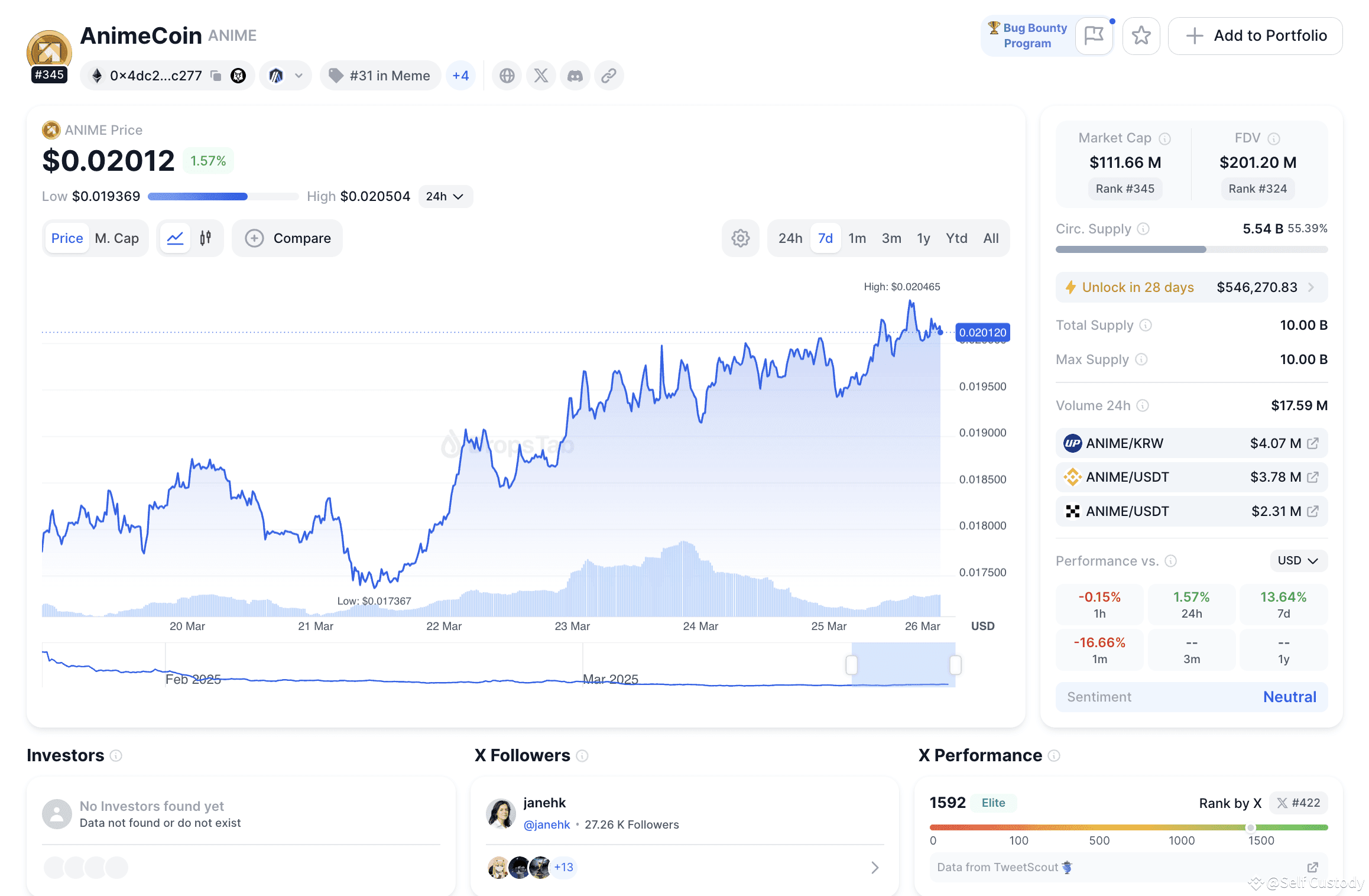This screenshot has width=1369, height=896.
Task: Click the Max Supply info icon
Action: [x=1141, y=359]
